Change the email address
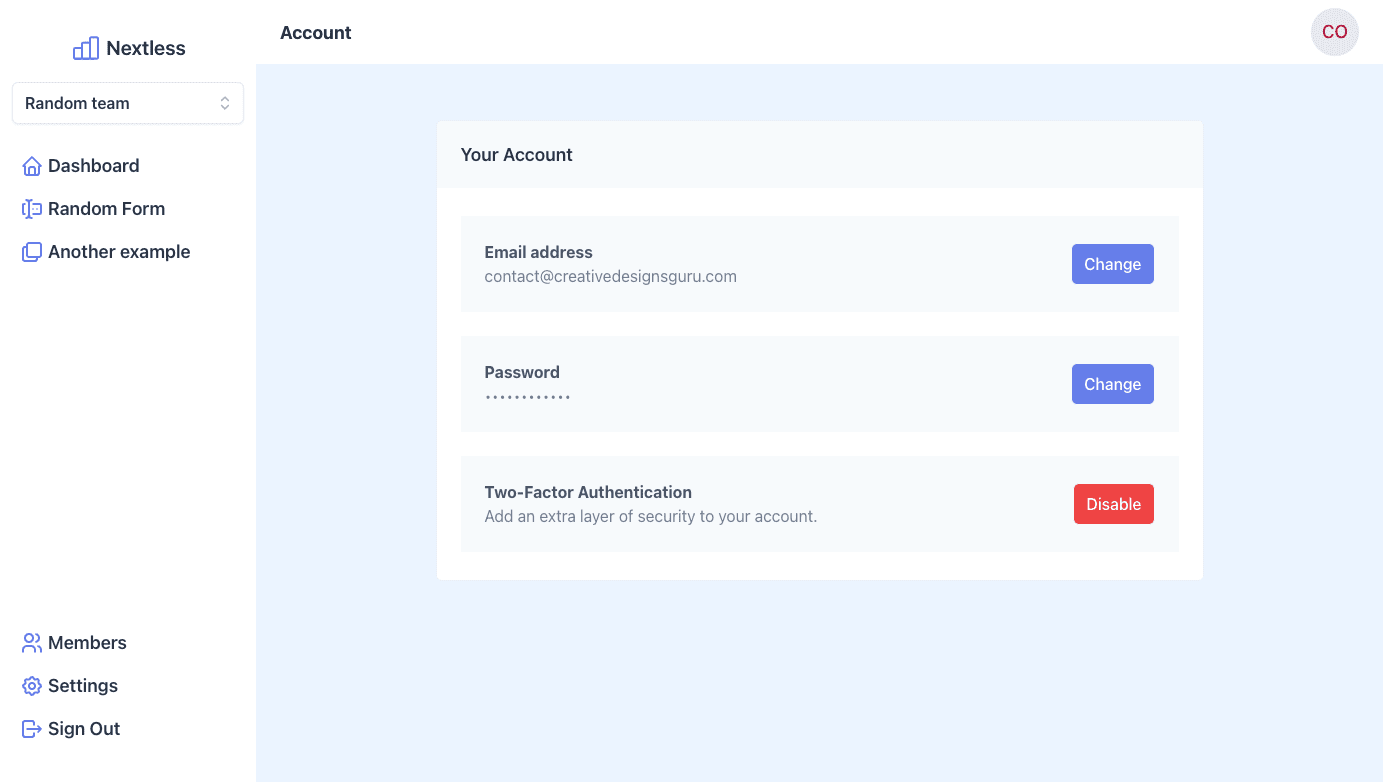Viewport: 1383px width, 782px height. [1112, 264]
